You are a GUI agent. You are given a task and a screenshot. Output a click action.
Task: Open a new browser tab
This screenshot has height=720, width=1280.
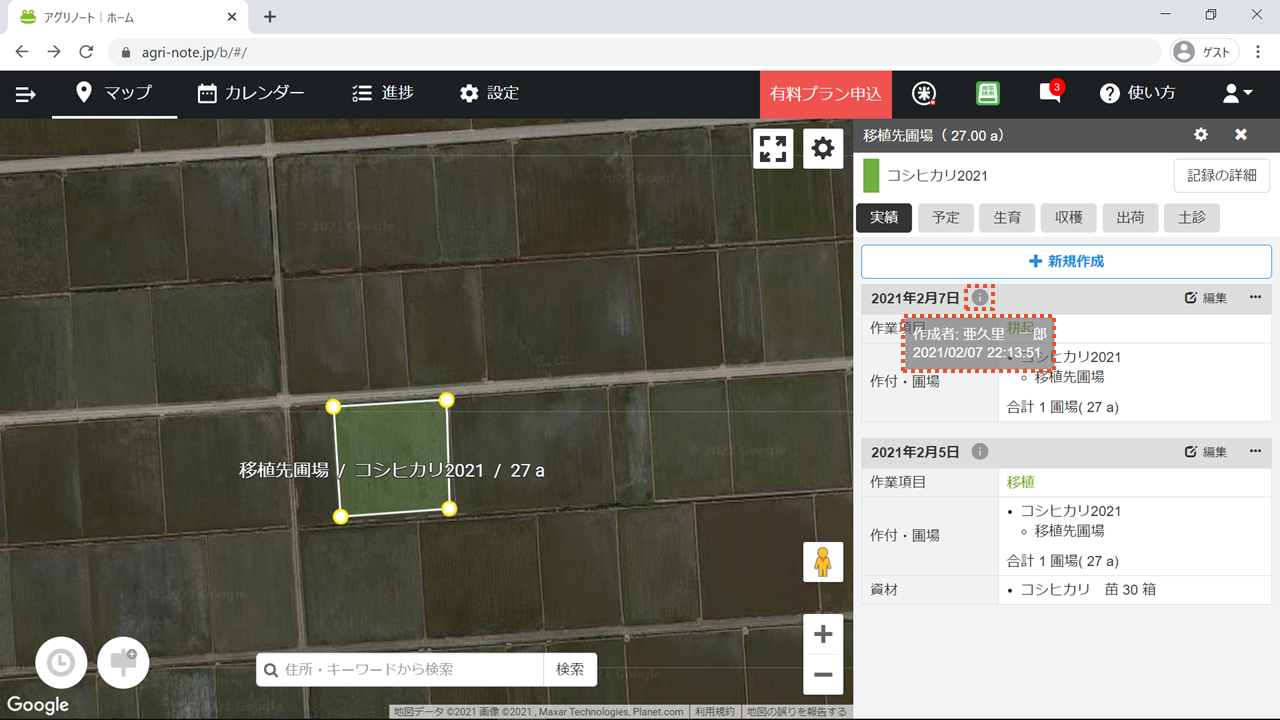click(x=270, y=16)
